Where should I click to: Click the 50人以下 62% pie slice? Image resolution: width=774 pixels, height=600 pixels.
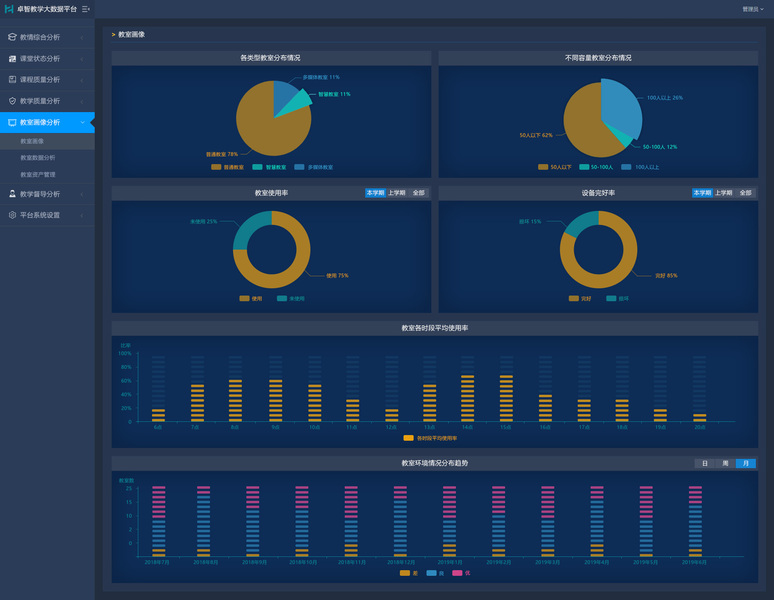(x=585, y=123)
